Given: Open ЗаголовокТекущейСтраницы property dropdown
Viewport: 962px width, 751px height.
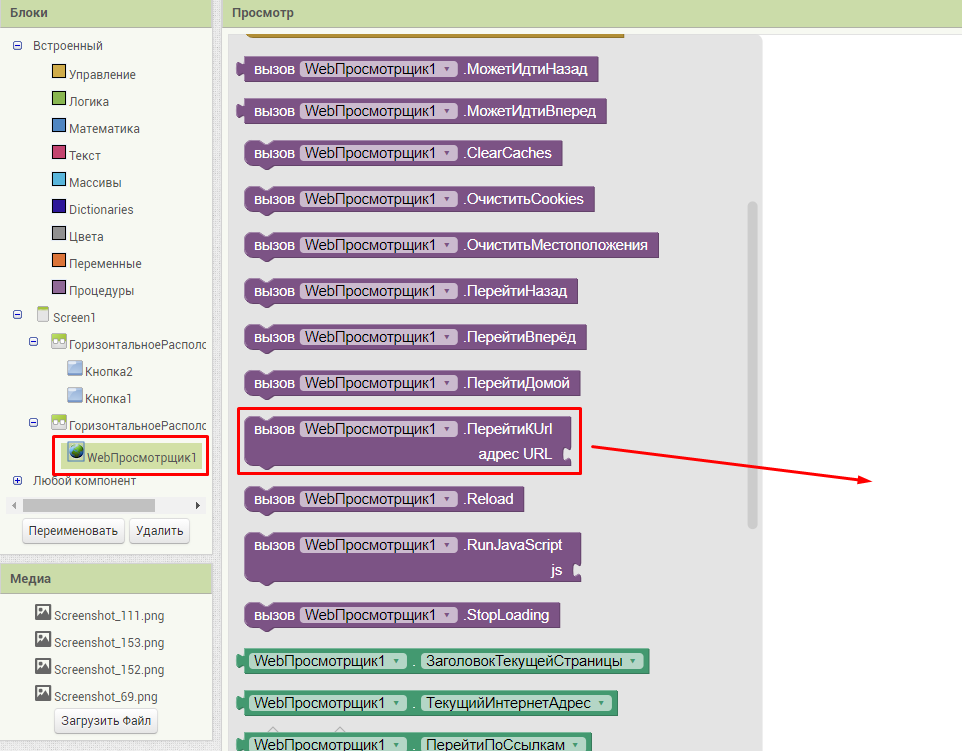Looking at the screenshot, I should (x=630, y=661).
